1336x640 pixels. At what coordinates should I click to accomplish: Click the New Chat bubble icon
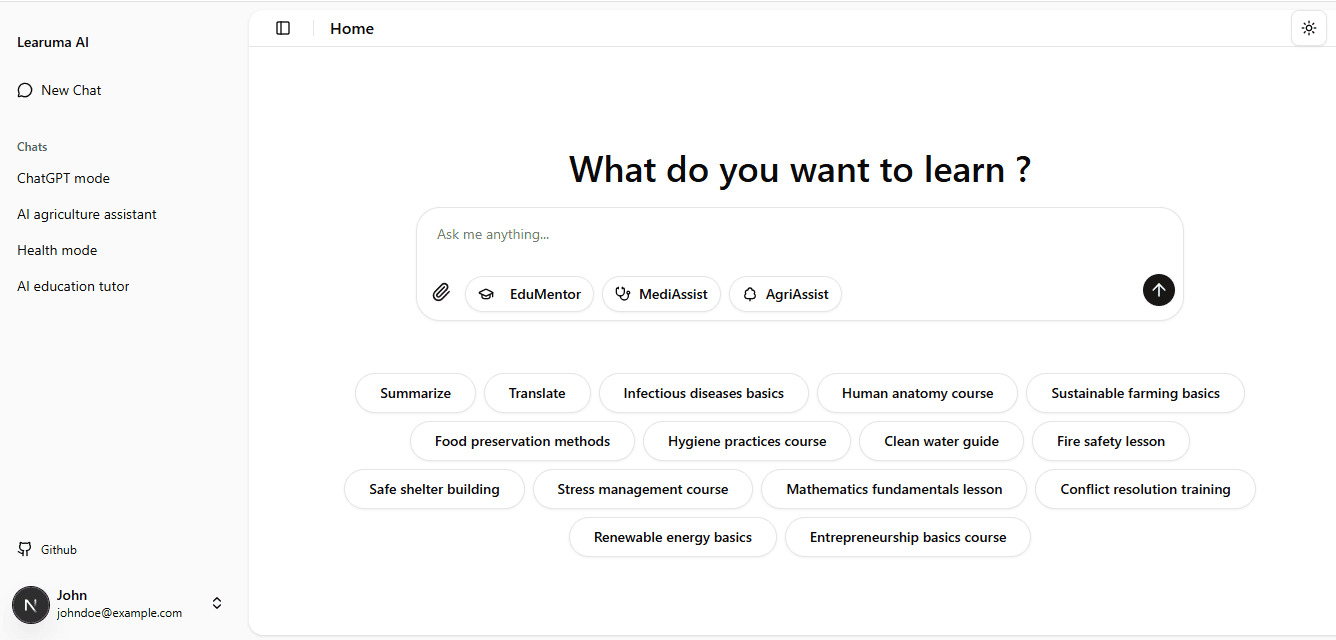tap(25, 90)
